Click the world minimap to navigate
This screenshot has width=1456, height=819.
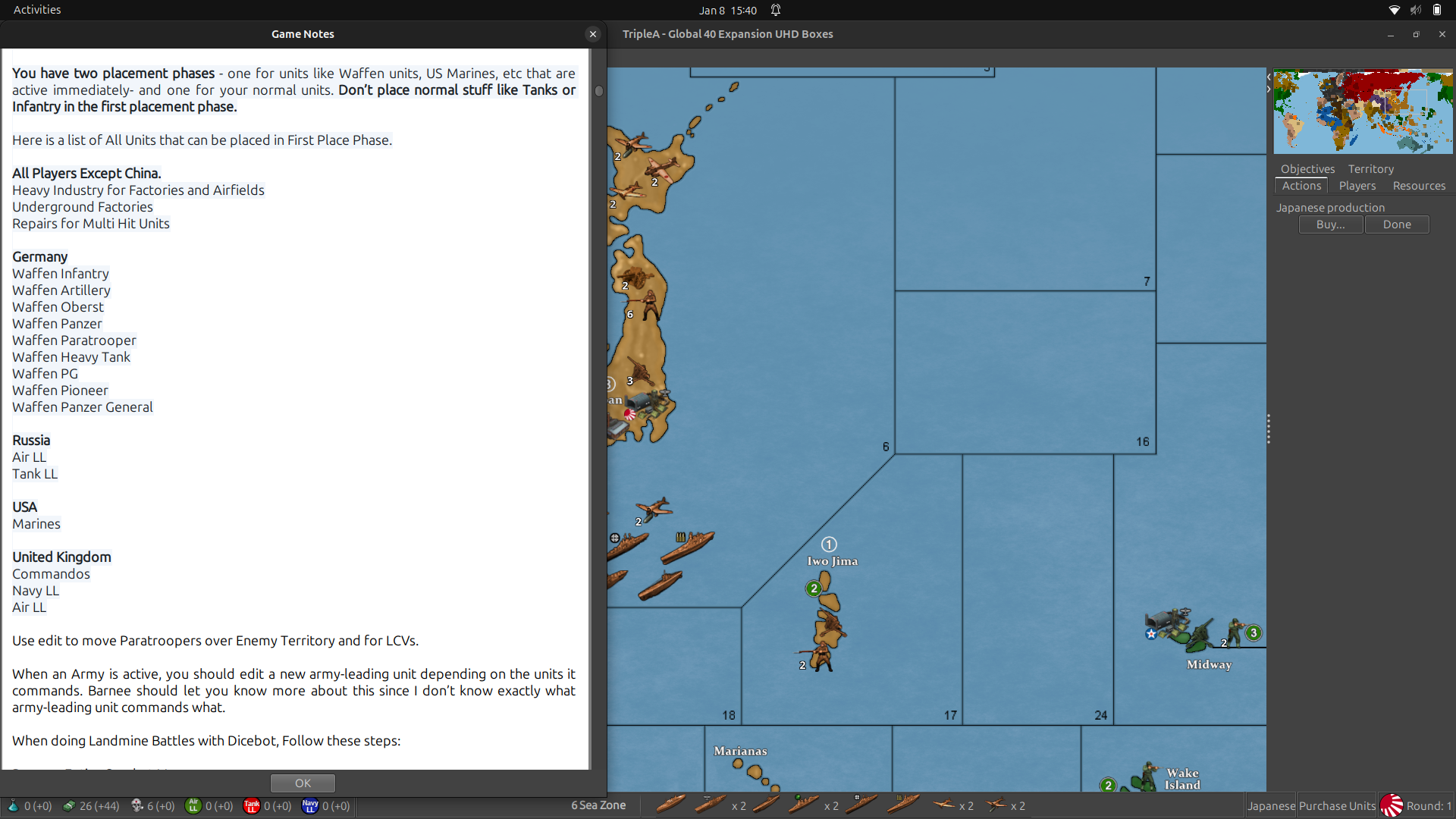coord(1362,111)
